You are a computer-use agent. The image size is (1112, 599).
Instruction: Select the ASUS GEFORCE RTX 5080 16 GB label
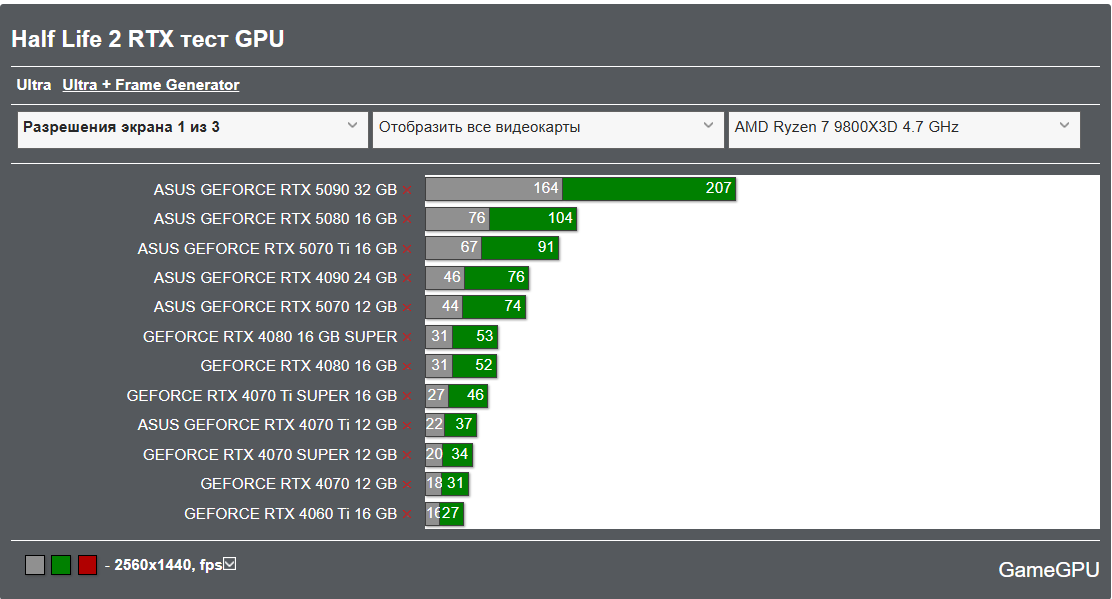(275, 219)
